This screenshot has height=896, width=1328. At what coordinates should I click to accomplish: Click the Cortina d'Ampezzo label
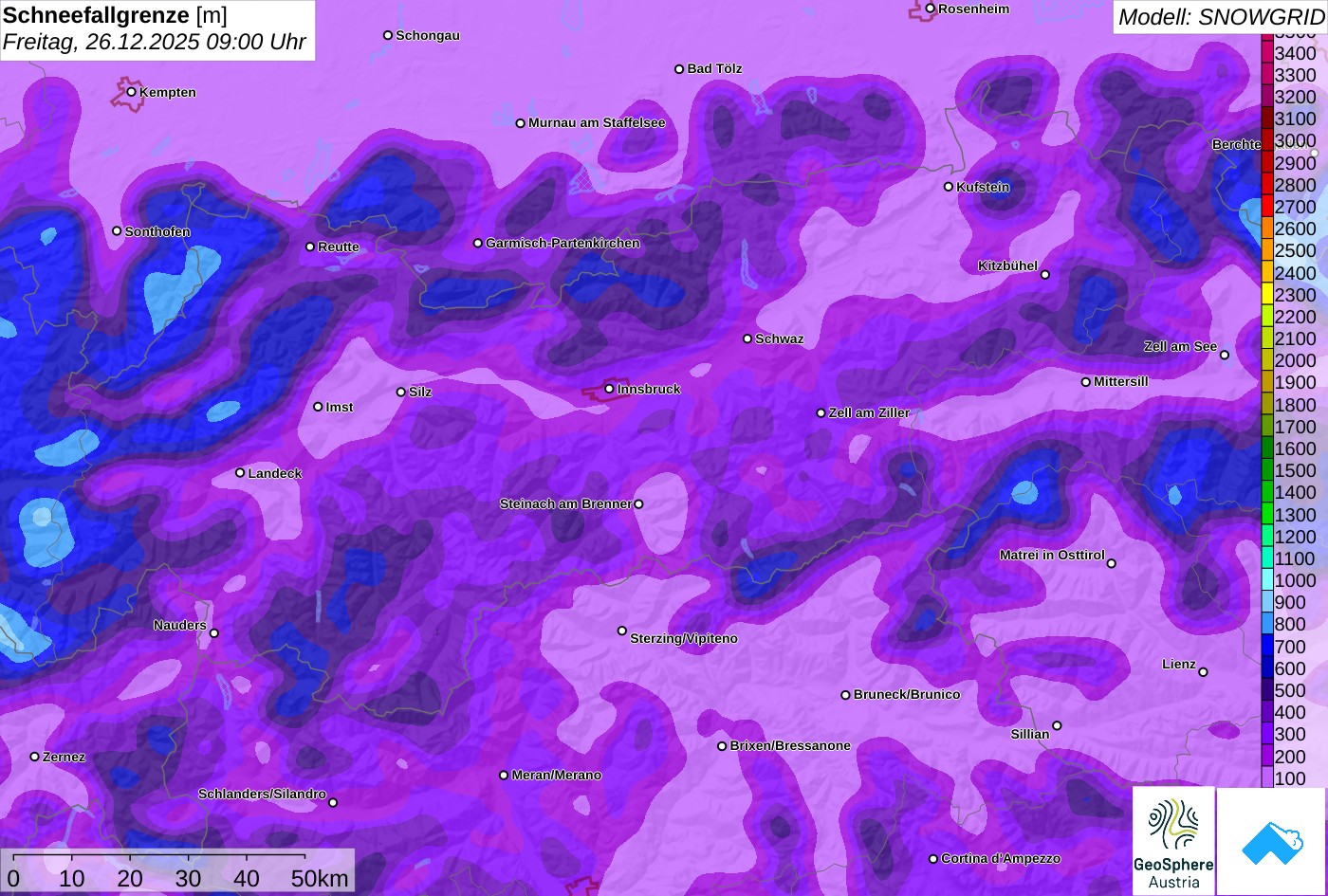tap(1001, 859)
